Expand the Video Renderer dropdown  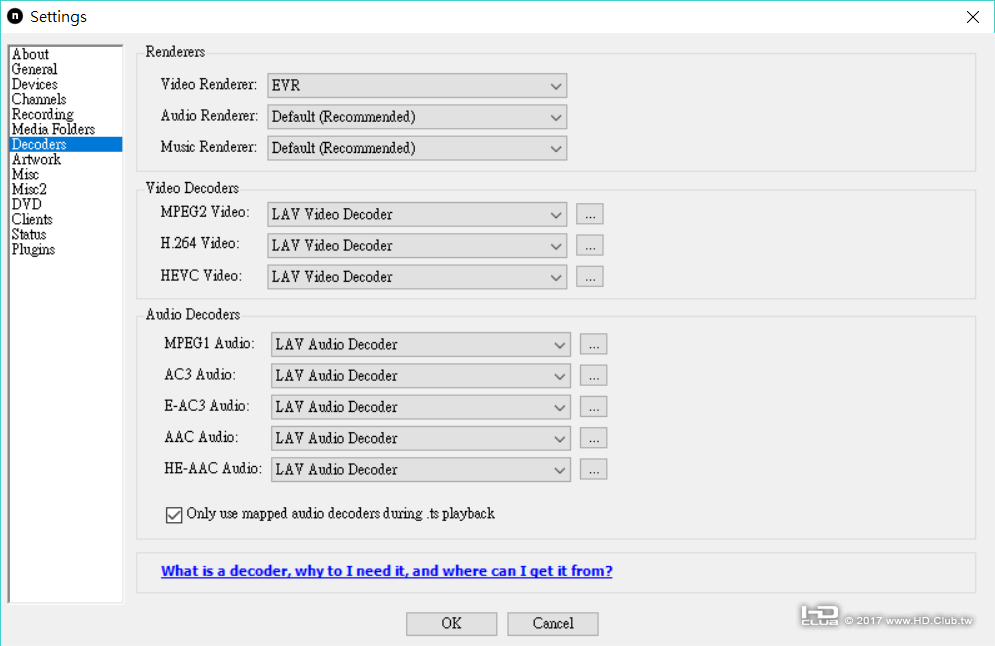[x=417, y=86]
